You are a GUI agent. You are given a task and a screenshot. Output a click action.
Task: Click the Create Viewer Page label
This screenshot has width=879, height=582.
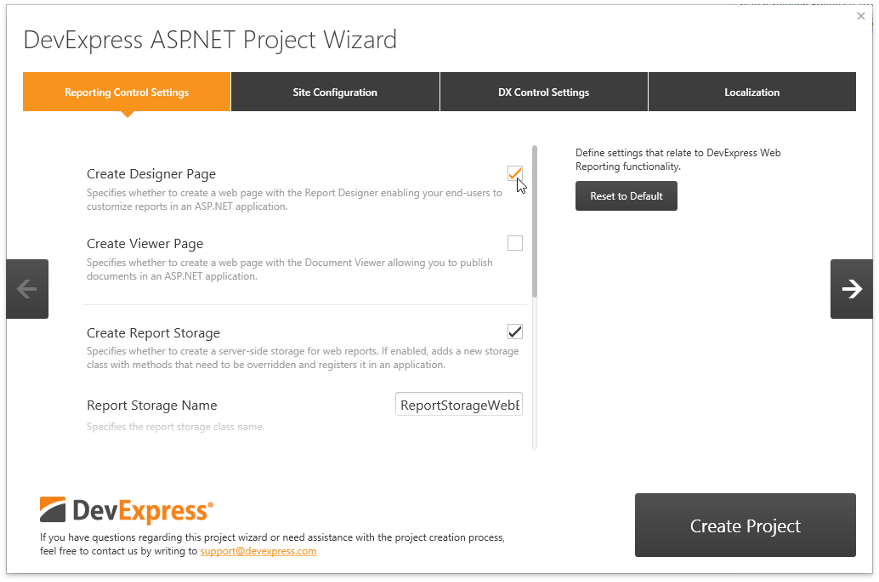point(145,243)
